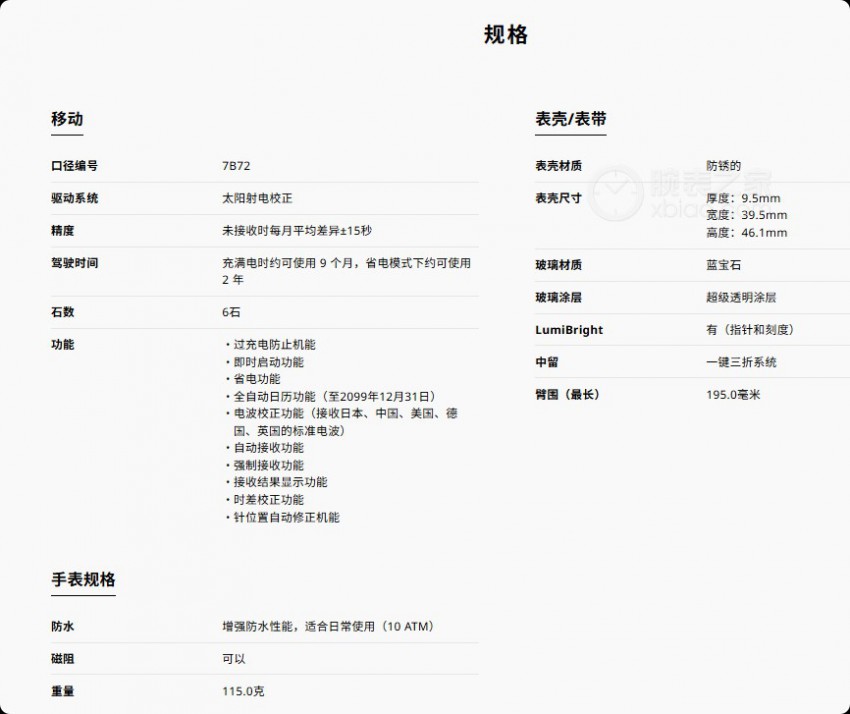Screen dimensions: 850x714
Task: Select the width value 宽度：39.5mm
Action: pos(746,215)
